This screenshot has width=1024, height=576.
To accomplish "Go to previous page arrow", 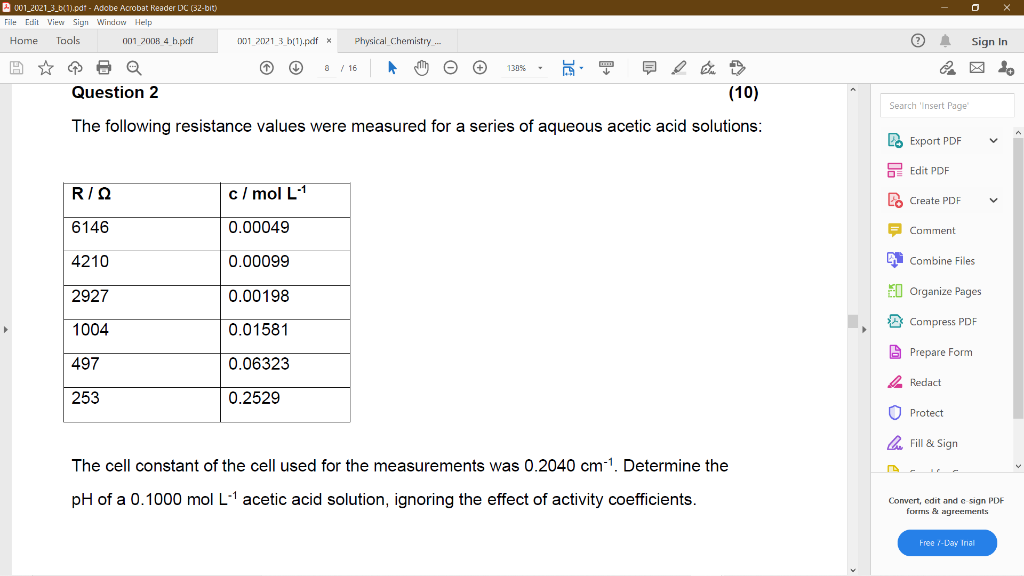I will click(x=266, y=67).
